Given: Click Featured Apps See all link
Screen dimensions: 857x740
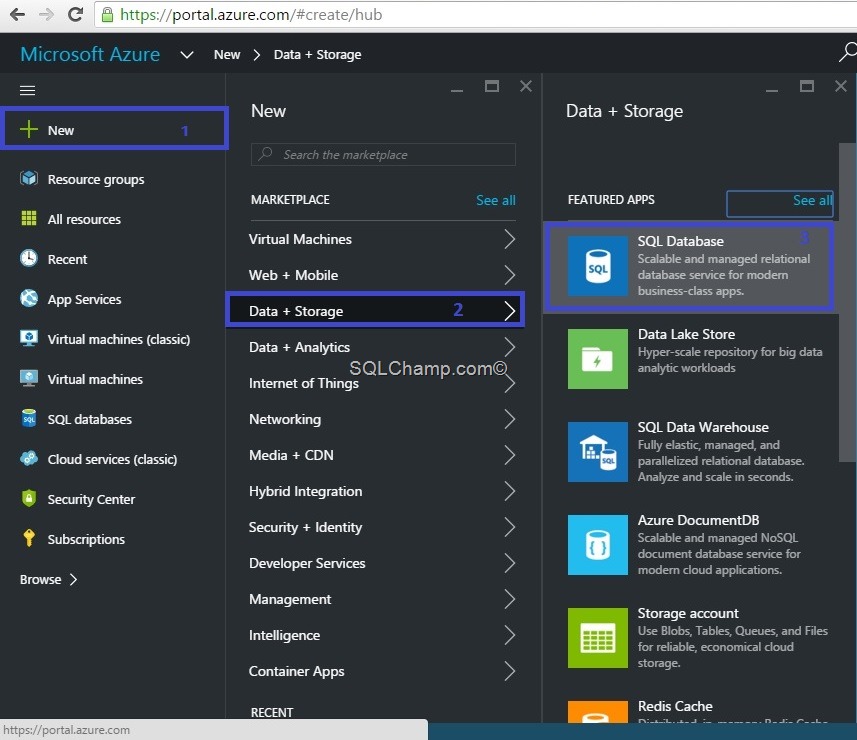Looking at the screenshot, I should (813, 200).
